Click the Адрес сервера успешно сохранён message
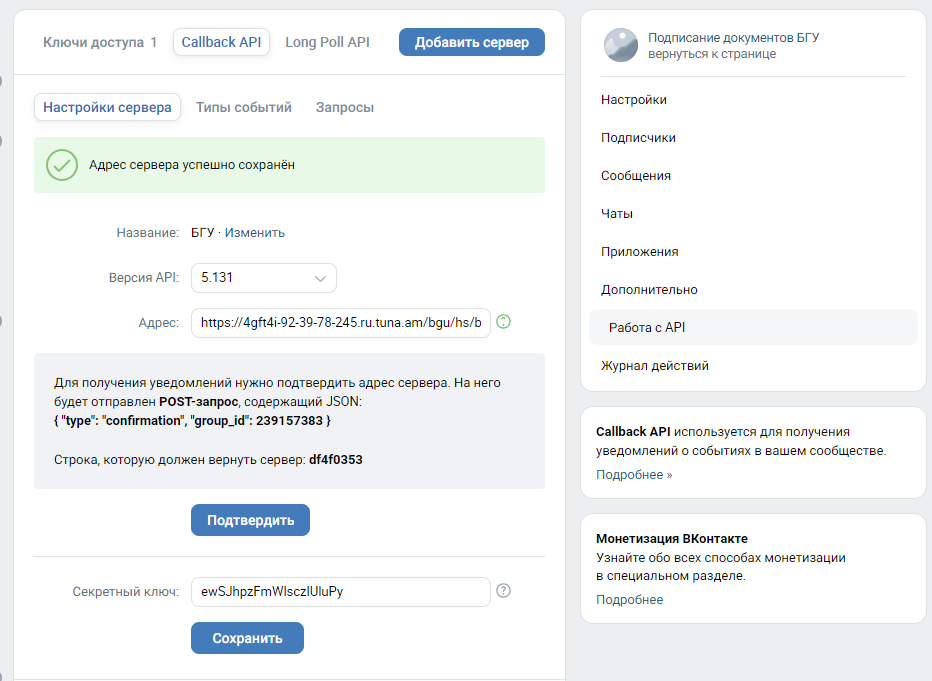This screenshot has width=932, height=681. [192, 165]
